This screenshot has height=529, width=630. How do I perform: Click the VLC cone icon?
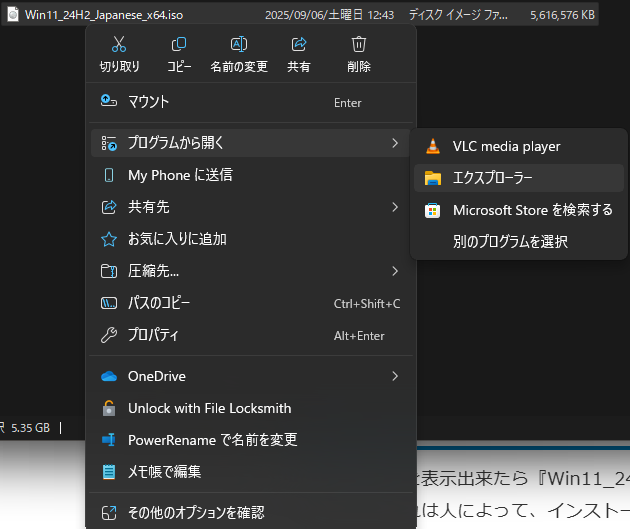433,146
